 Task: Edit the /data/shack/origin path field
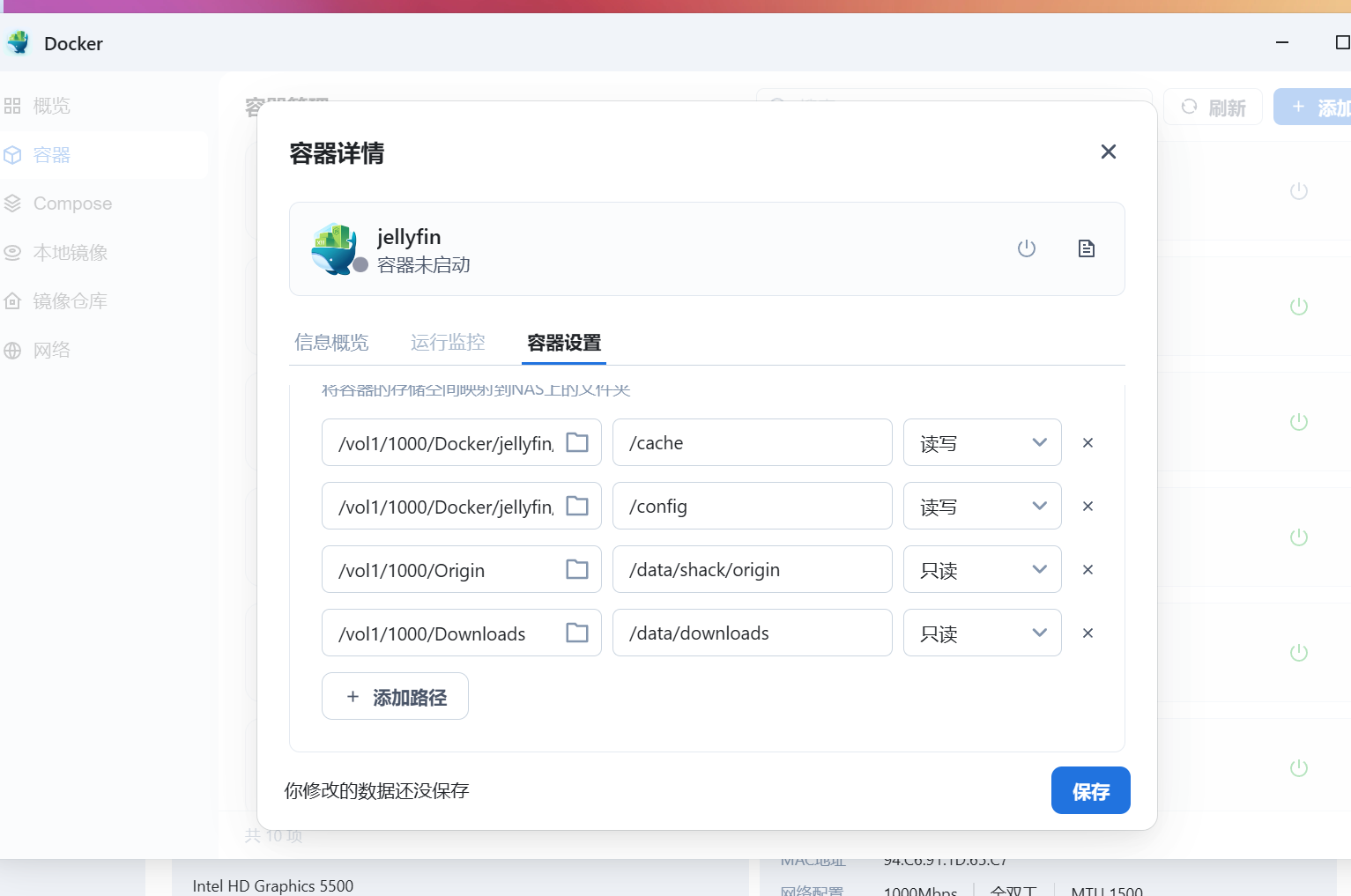(753, 569)
